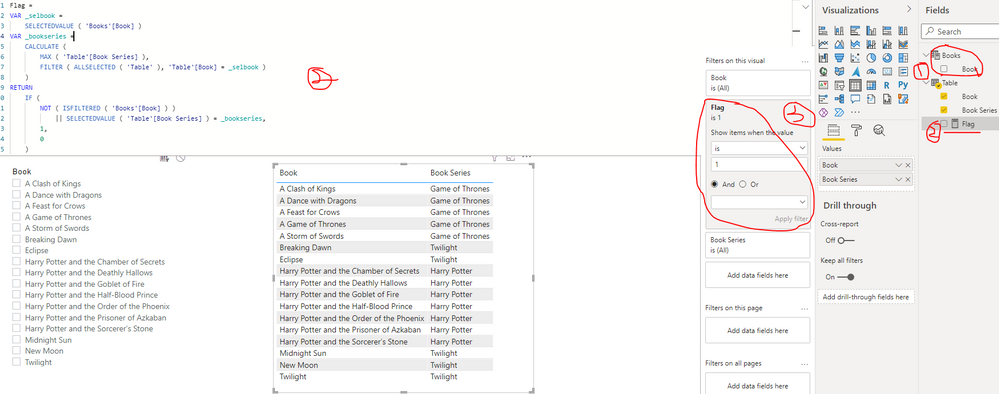Select the Gauge visual
Screen dimensions: 999x394
click(x=871, y=71)
